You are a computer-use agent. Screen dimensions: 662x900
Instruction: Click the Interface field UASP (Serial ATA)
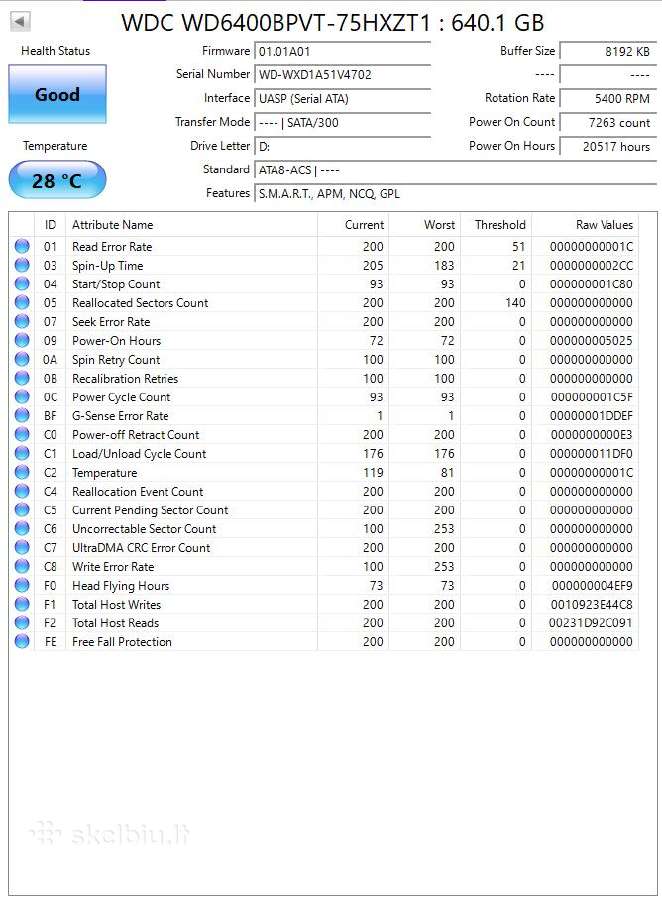coord(342,99)
